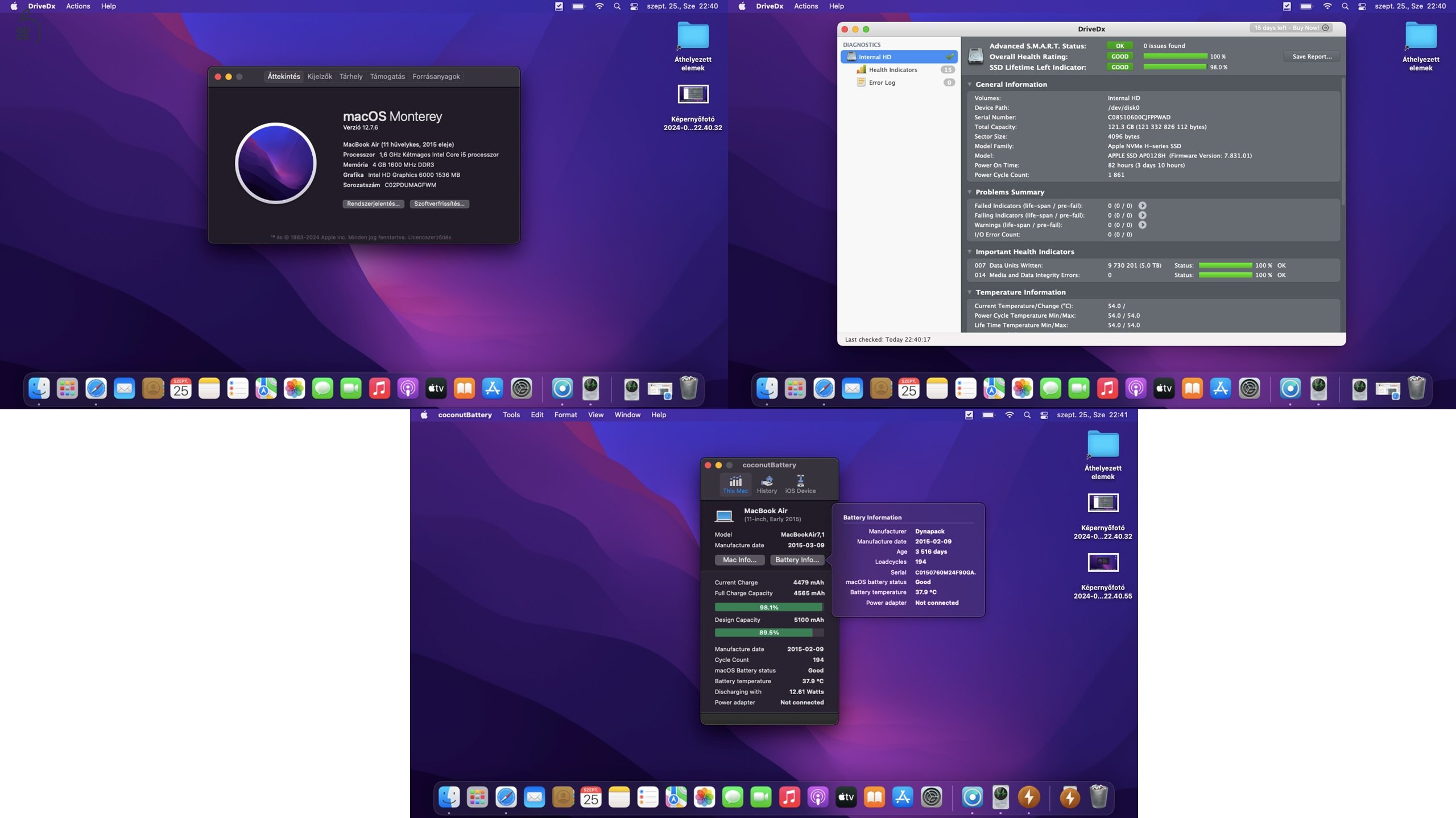Click the Save Report... button

pyautogui.click(x=1312, y=56)
